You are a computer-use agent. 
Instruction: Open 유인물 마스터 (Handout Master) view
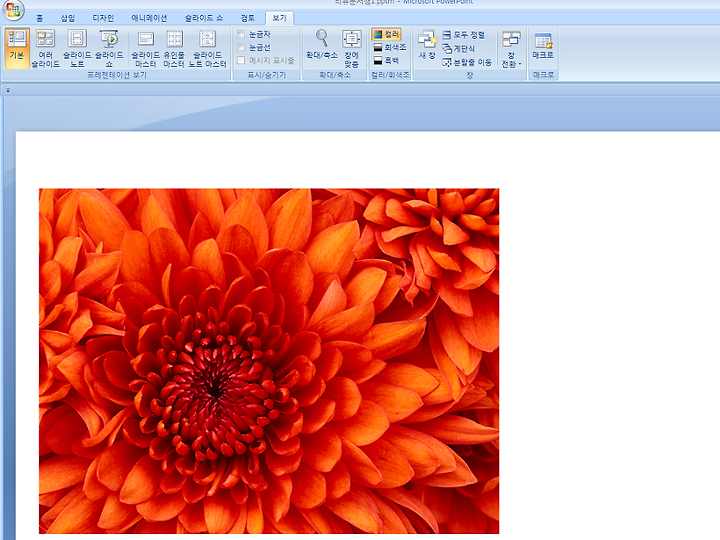[174, 47]
